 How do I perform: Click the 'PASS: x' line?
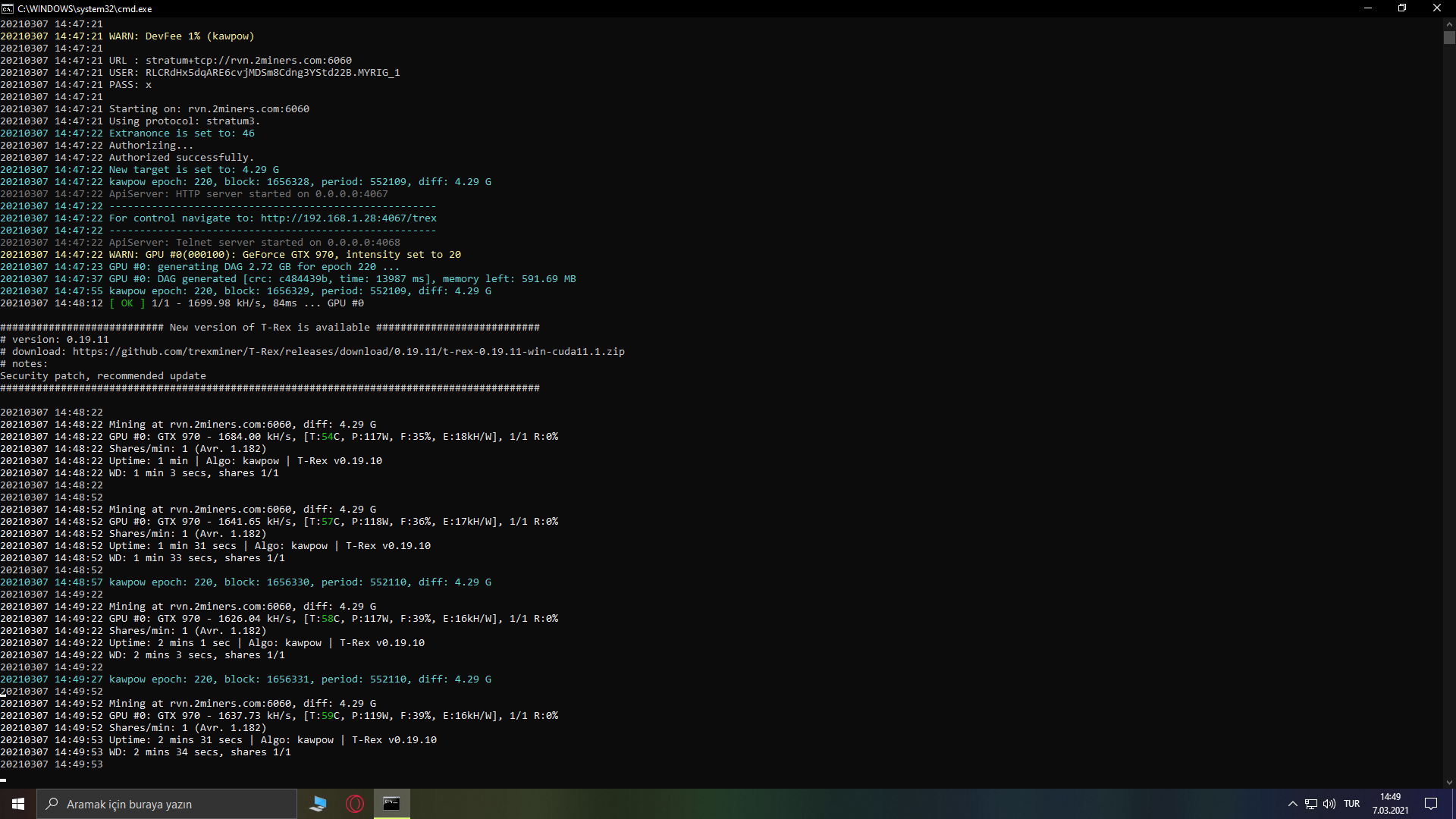[x=76, y=85]
